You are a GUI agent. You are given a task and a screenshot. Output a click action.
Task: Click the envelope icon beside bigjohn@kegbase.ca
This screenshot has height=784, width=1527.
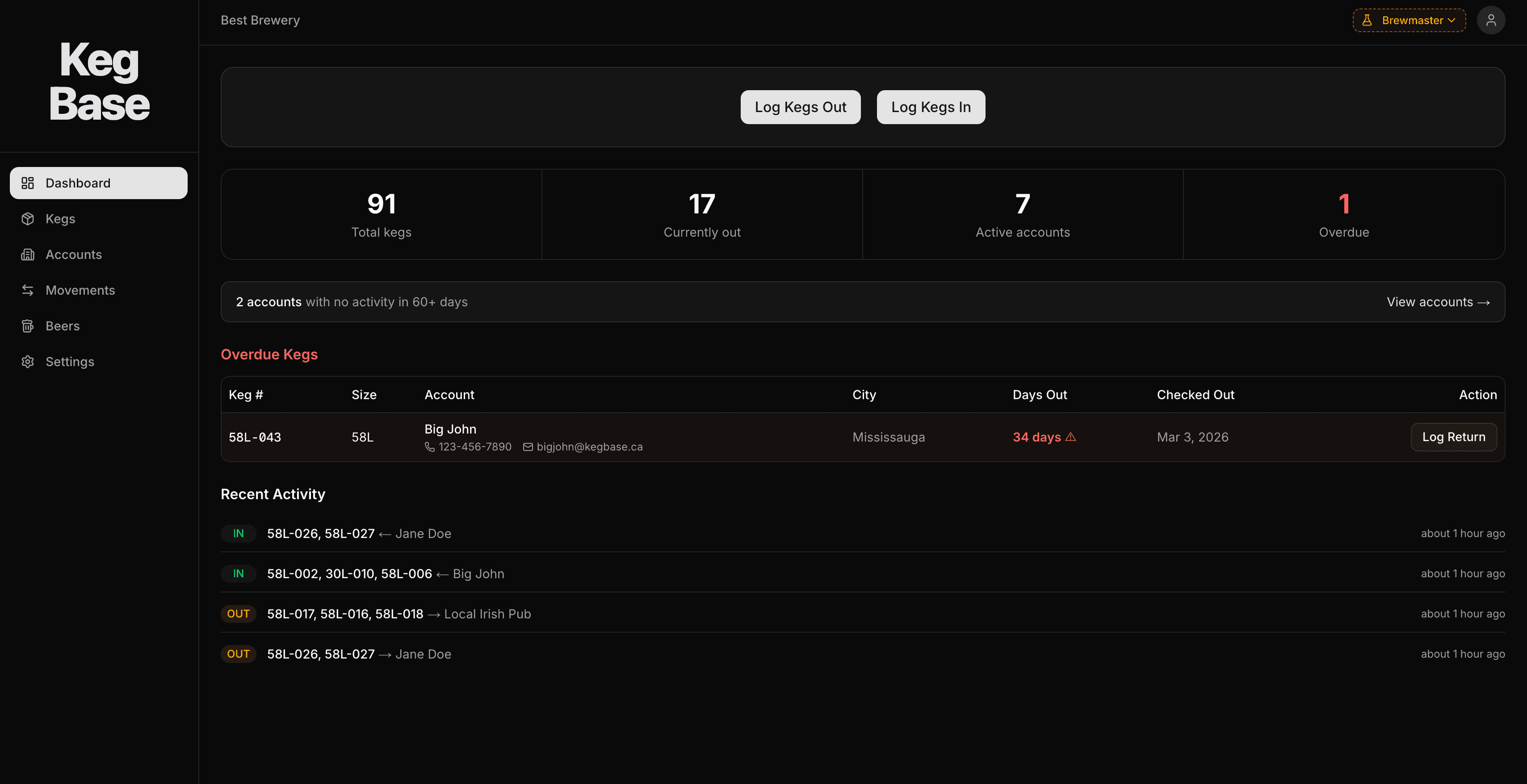point(528,447)
